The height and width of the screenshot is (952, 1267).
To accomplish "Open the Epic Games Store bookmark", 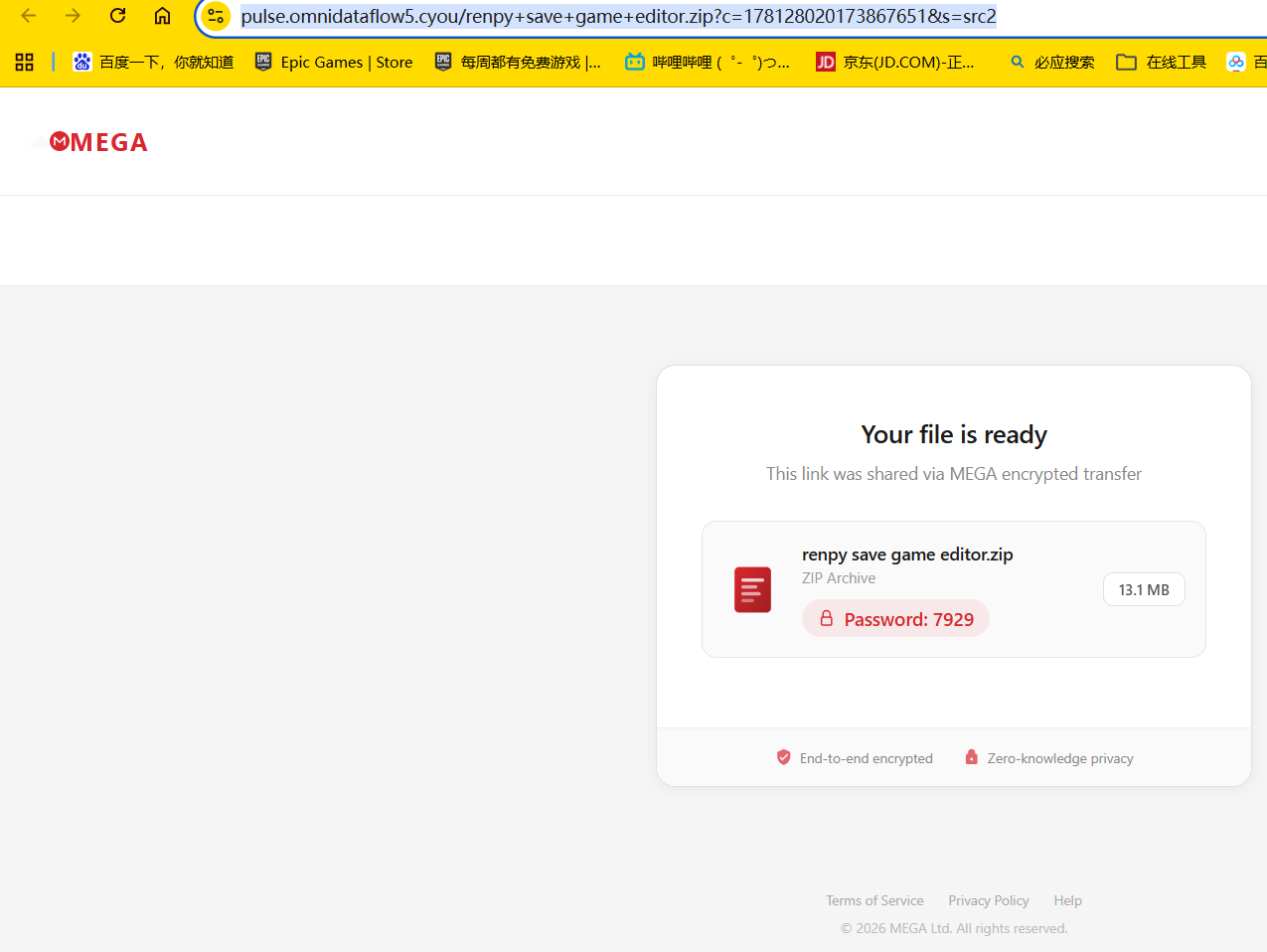I will pyautogui.click(x=334, y=62).
